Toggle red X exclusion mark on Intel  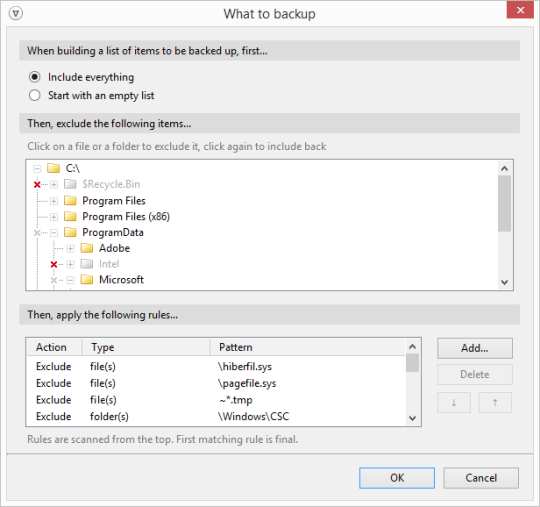(x=54, y=265)
